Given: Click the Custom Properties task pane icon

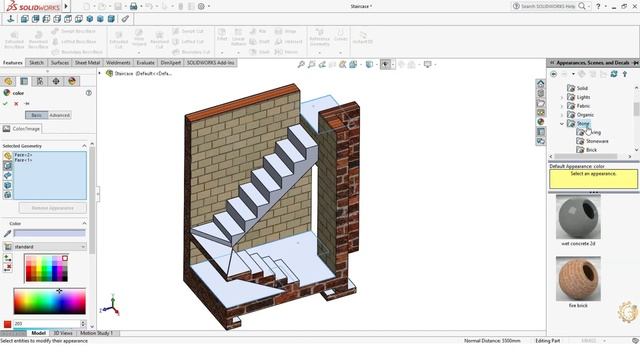Looking at the screenshot, I should (540, 131).
